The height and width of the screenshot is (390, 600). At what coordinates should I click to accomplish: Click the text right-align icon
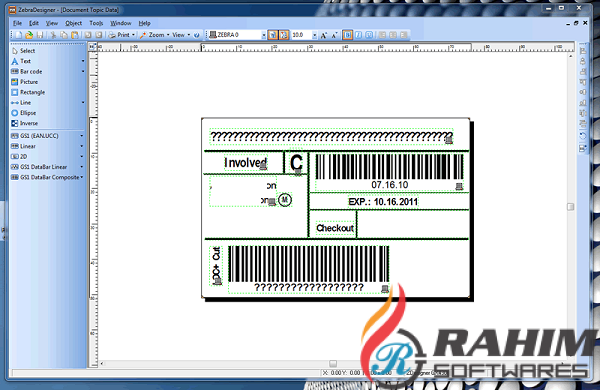pos(404,35)
